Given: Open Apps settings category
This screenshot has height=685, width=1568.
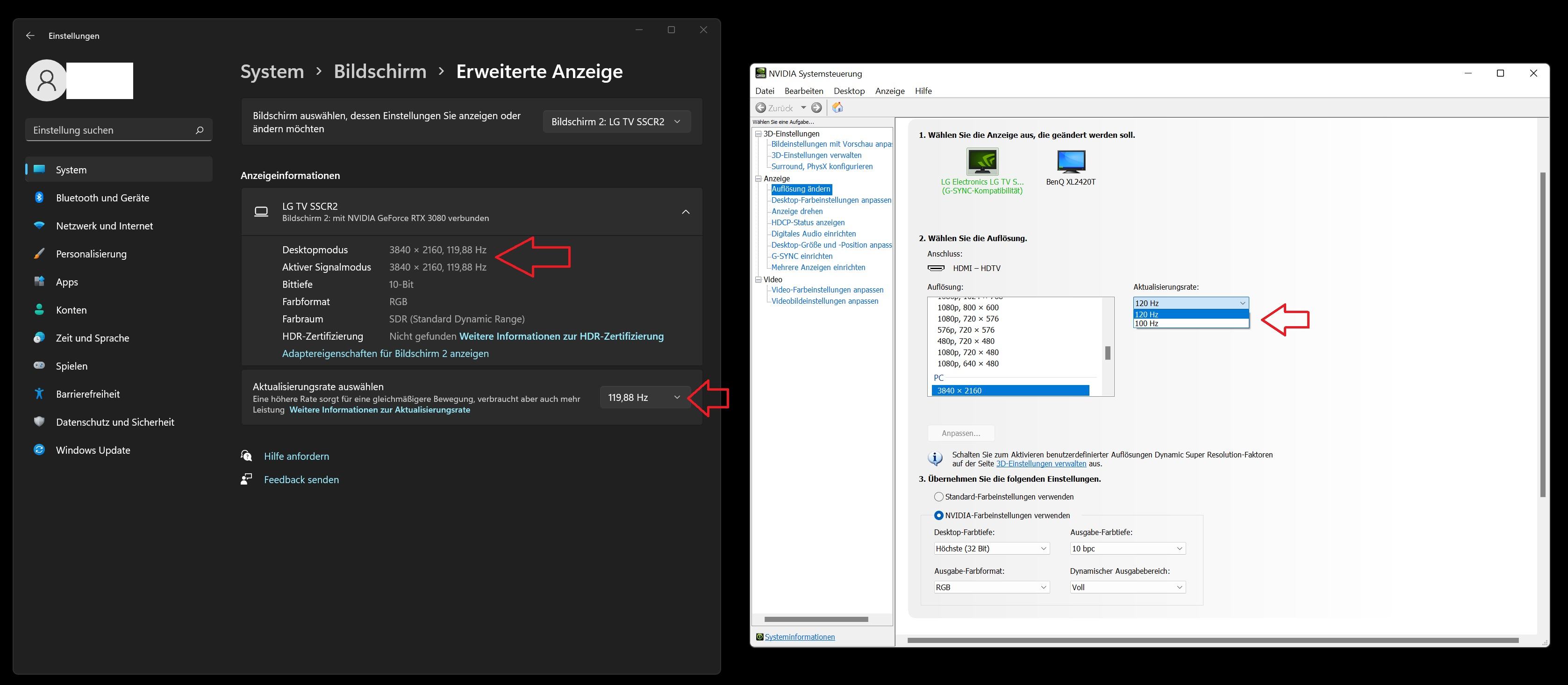Looking at the screenshot, I should pos(119,282).
